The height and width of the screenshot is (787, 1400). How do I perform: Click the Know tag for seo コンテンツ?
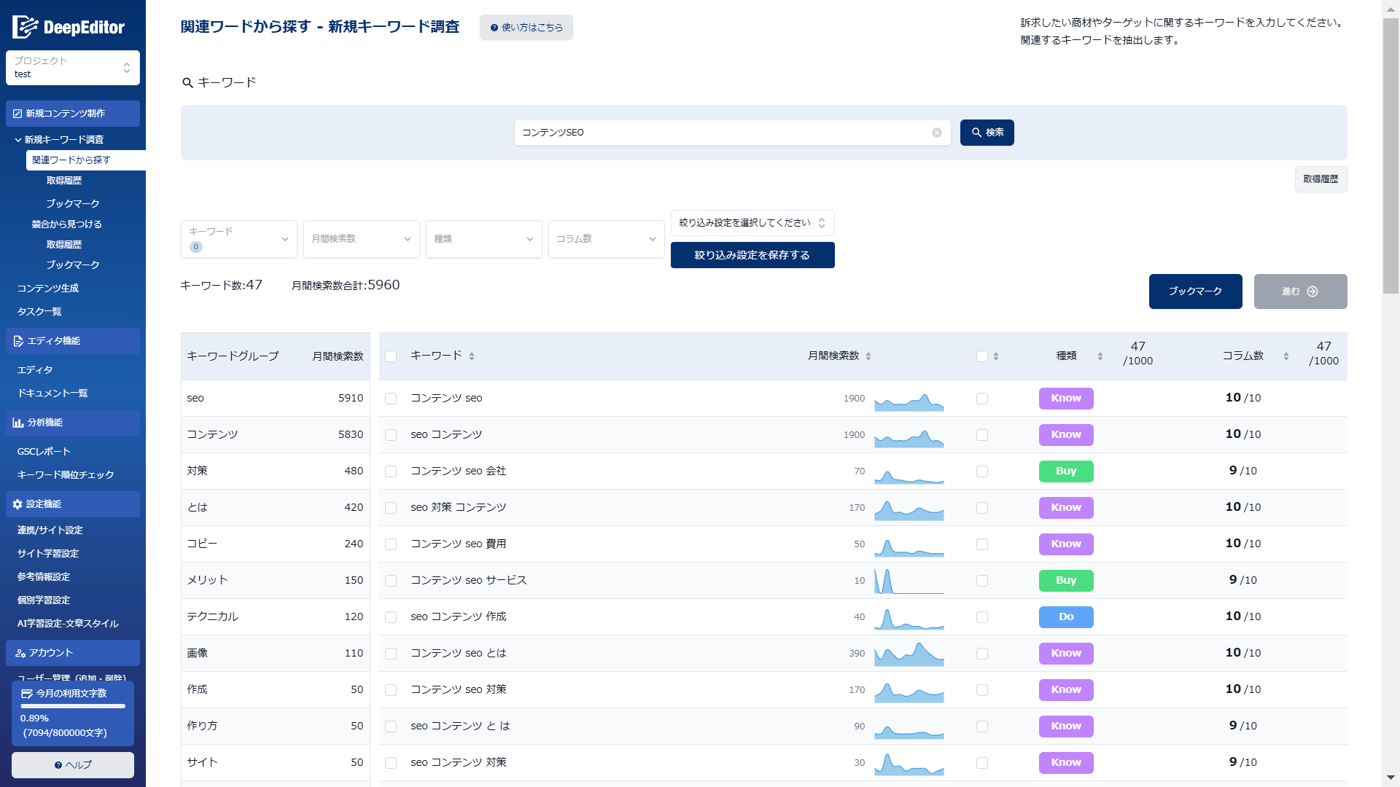pyautogui.click(x=1066, y=435)
